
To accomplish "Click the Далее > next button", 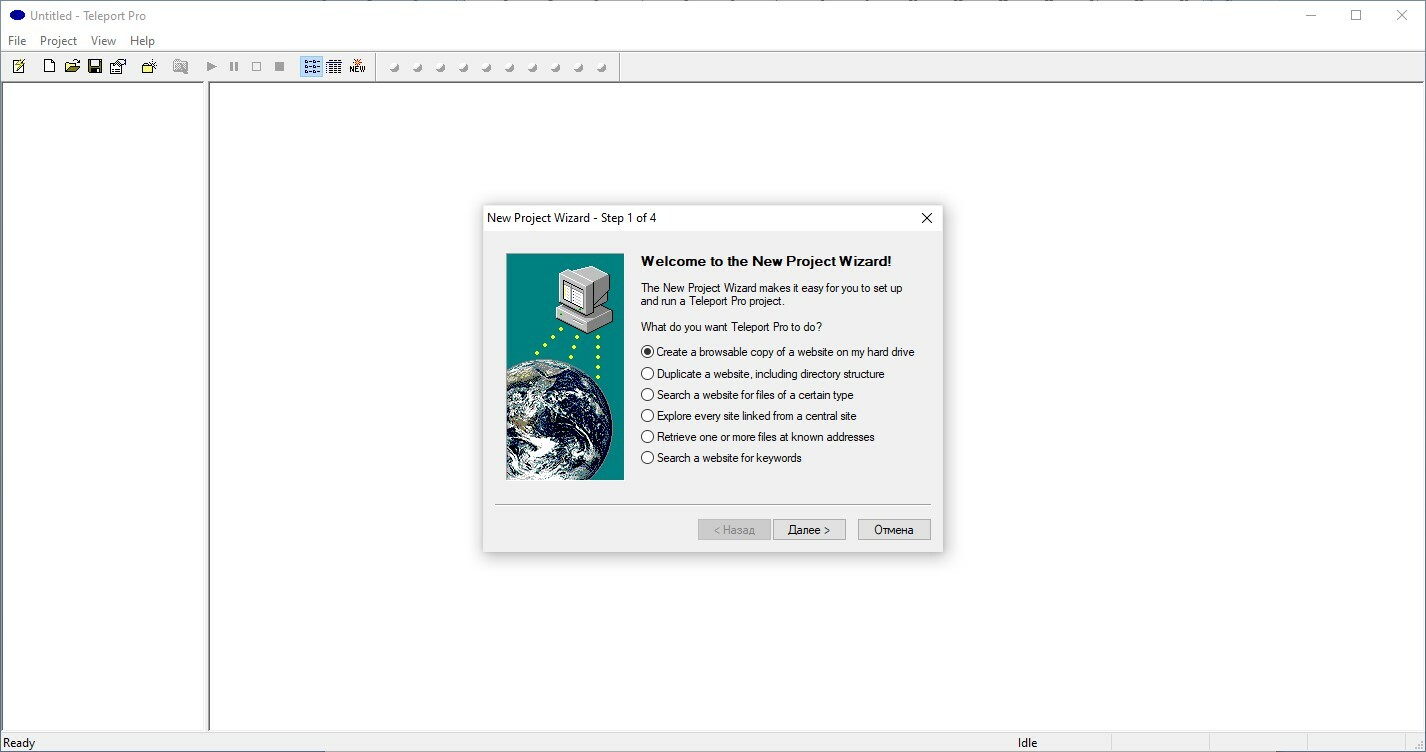I will click(x=809, y=529).
